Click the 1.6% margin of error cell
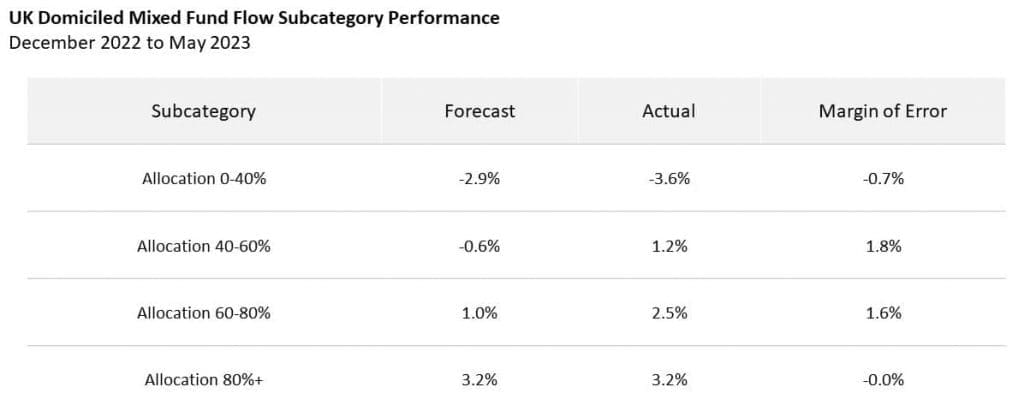The height and width of the screenshot is (405, 1024). 882,313
